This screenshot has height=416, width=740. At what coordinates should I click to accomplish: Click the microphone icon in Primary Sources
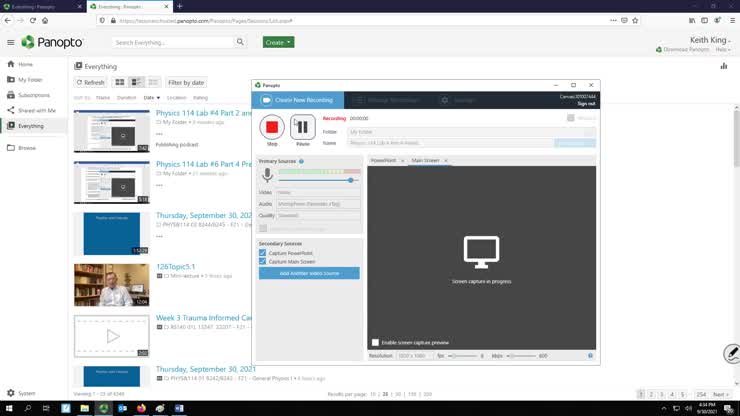pyautogui.click(x=267, y=175)
